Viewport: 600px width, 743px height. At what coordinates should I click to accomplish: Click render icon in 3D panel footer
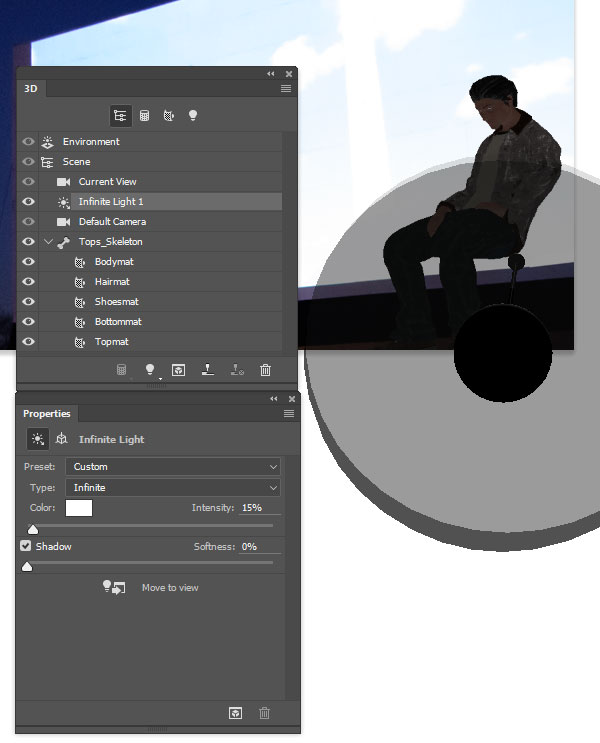click(x=178, y=370)
